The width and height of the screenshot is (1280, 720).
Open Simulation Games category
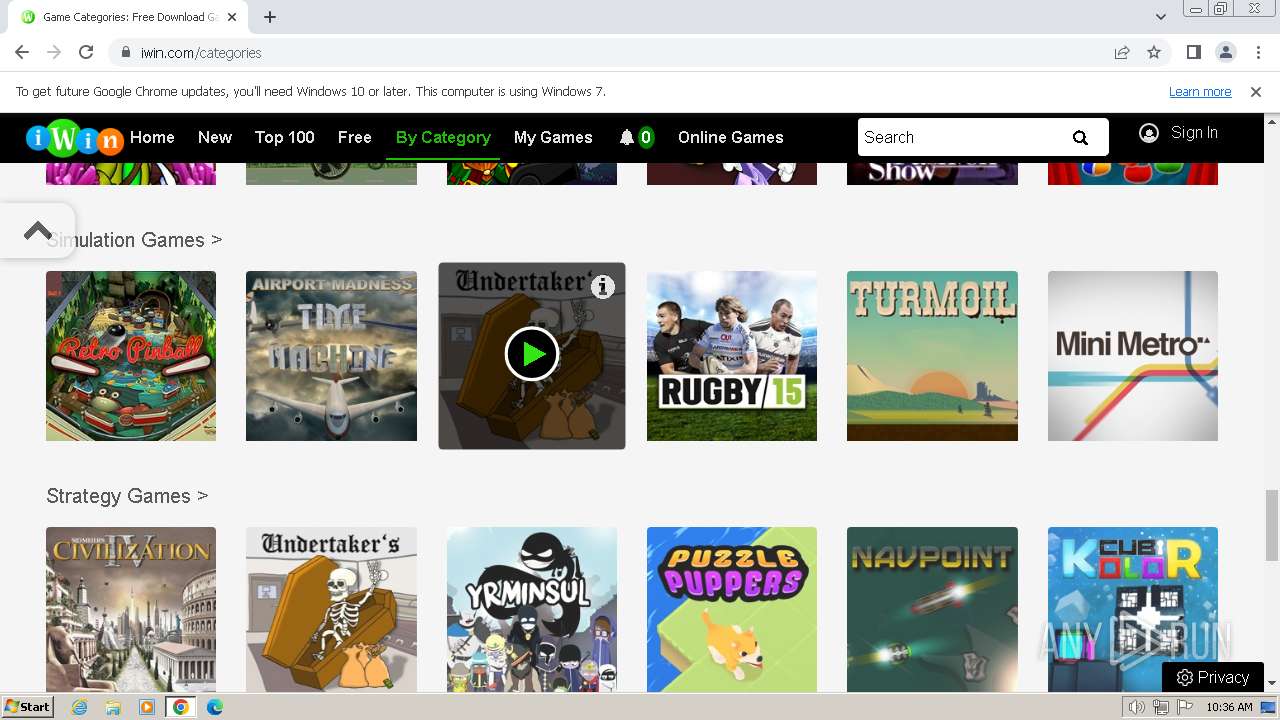tap(134, 240)
